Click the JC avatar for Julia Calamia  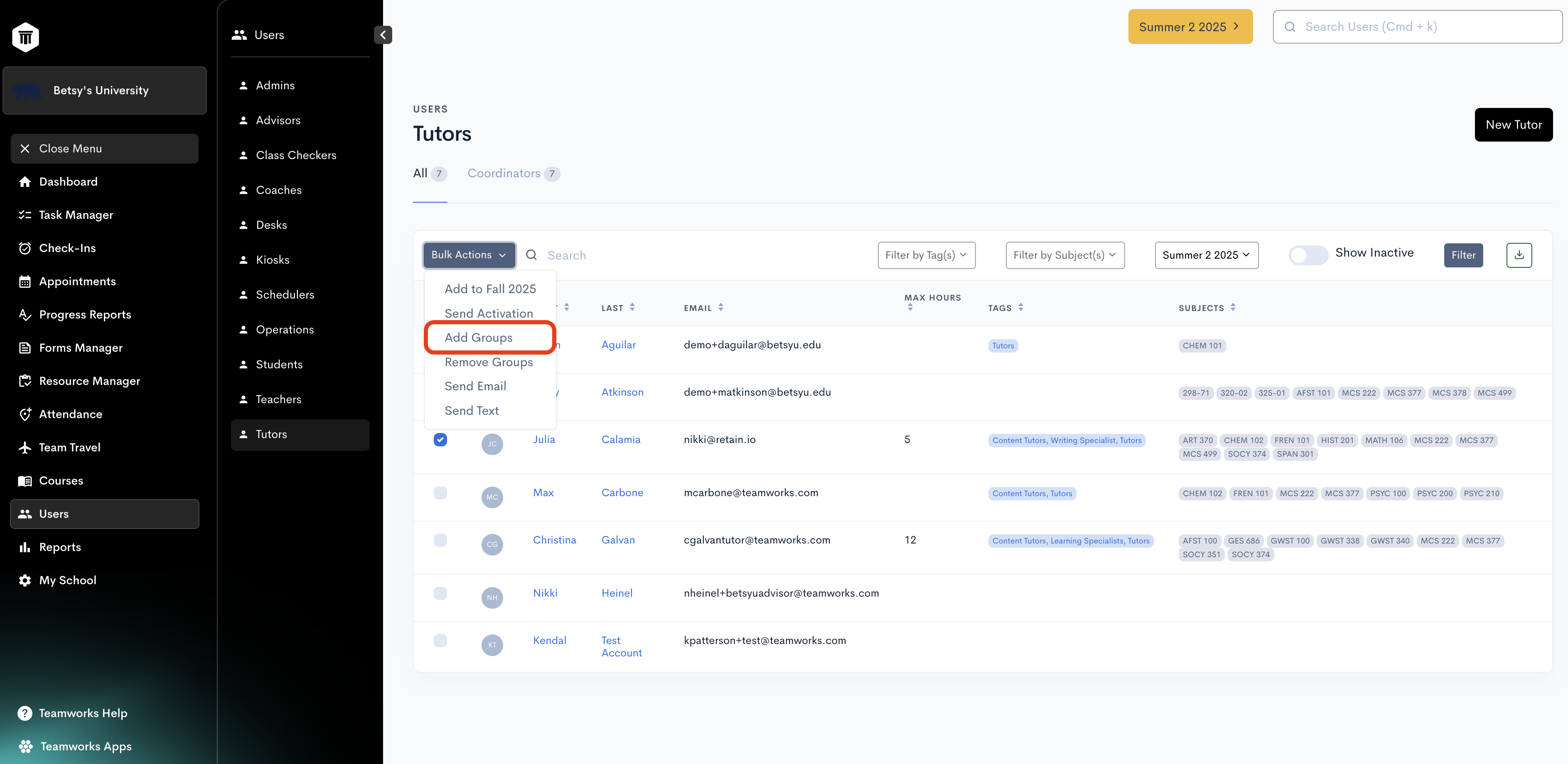(x=492, y=444)
